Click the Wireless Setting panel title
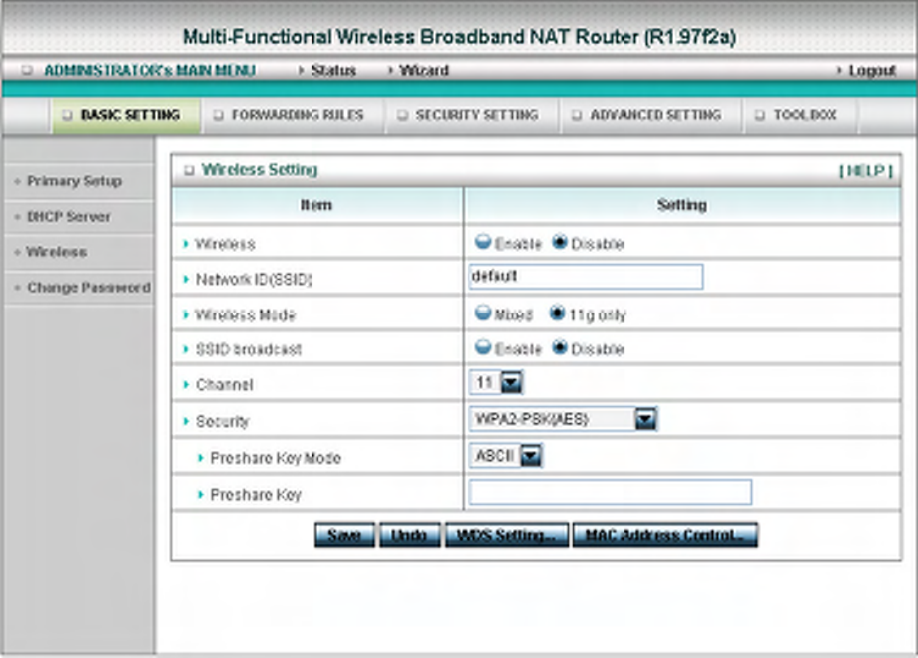This screenshot has width=918, height=658. click(x=259, y=170)
